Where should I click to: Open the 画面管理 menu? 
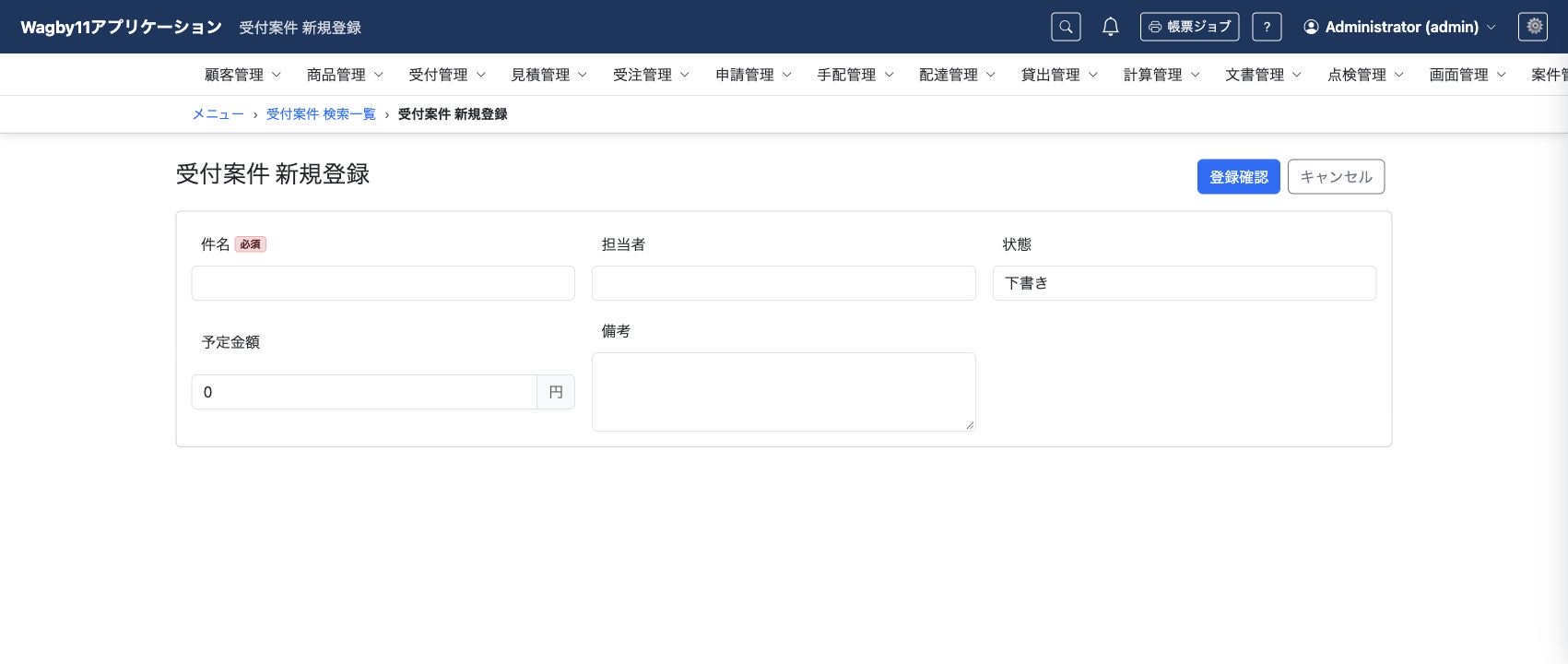click(1468, 75)
